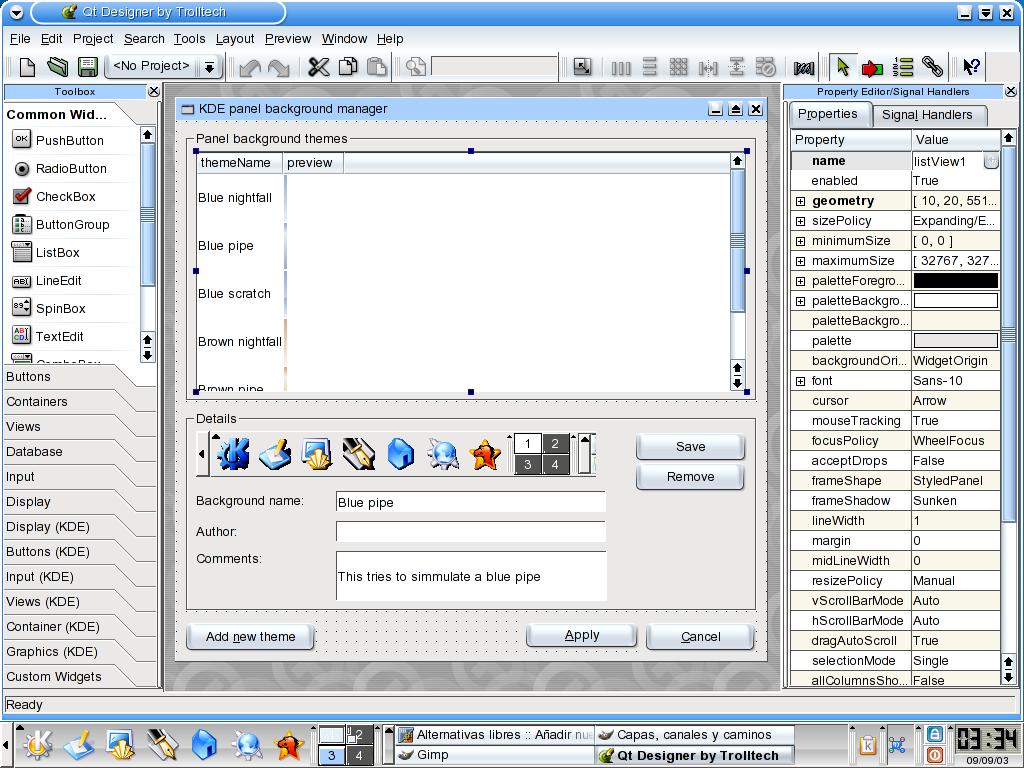Open the Layout menu

tap(235, 39)
